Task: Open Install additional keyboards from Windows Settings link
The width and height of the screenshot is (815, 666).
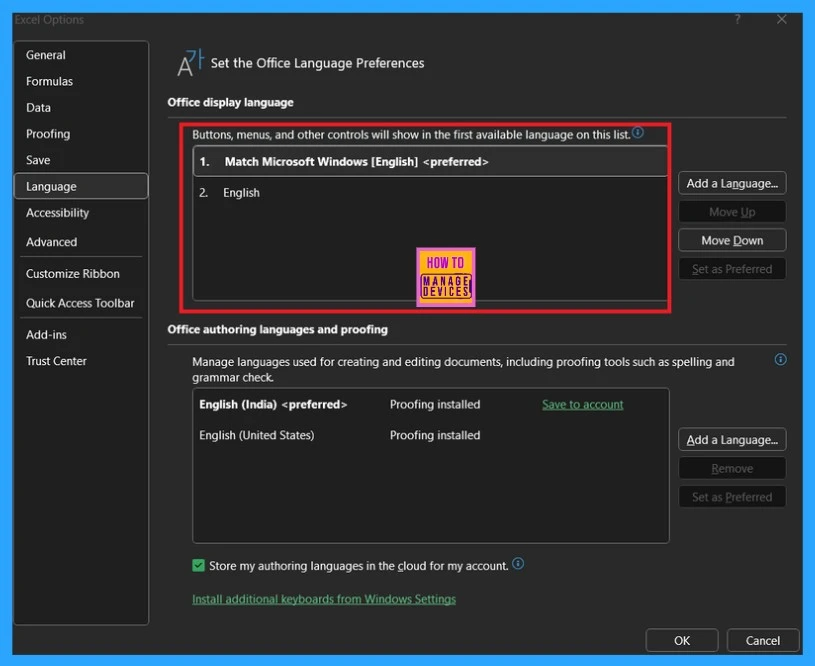Action: 324,599
